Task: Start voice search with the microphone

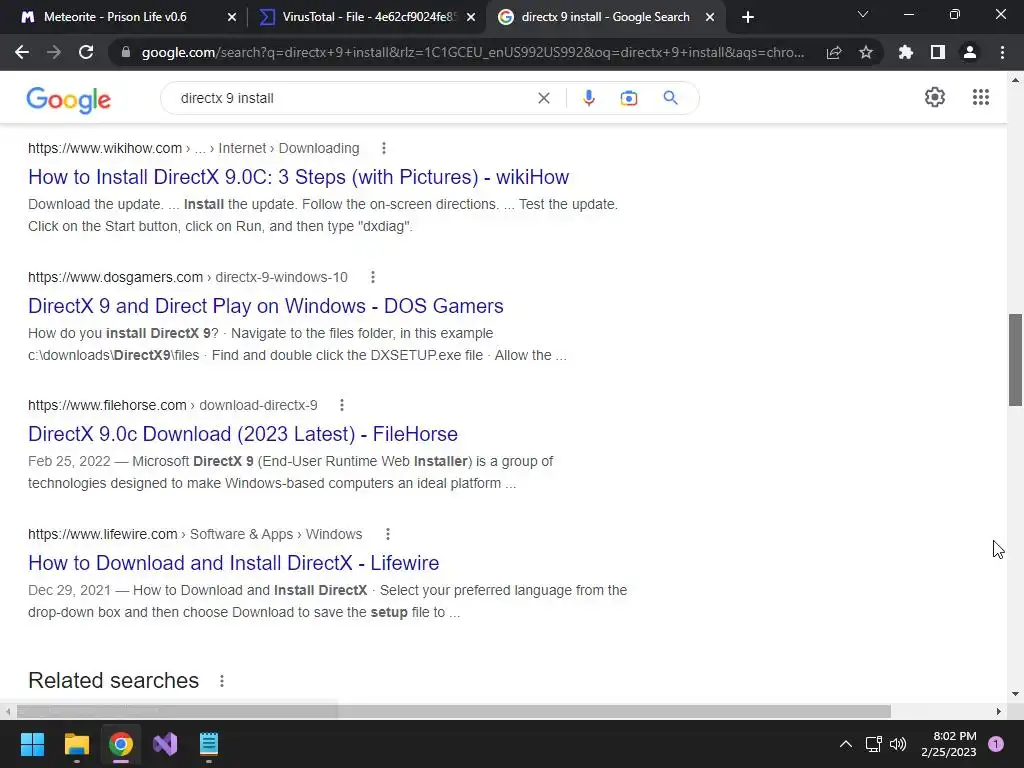Action: (x=588, y=98)
